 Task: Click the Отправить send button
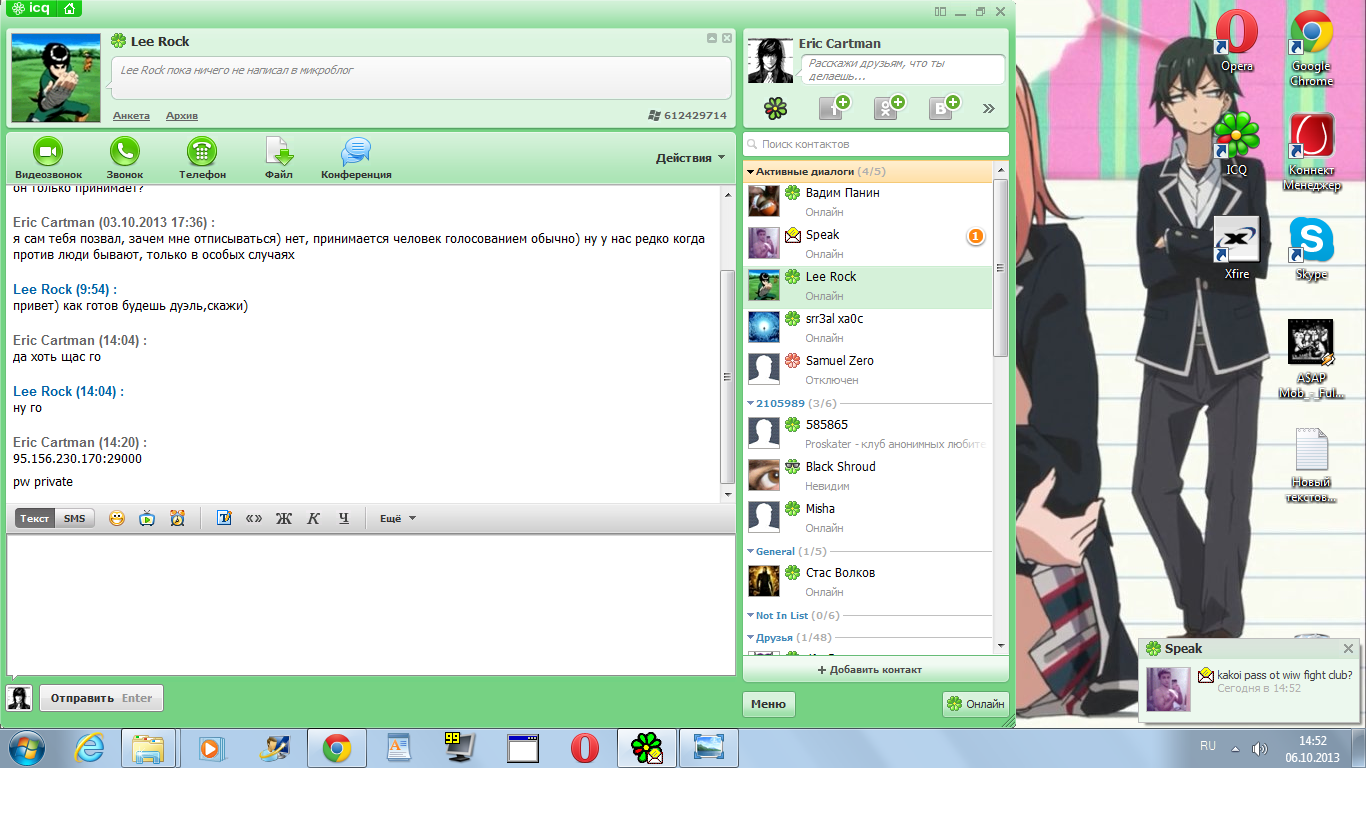coord(101,698)
